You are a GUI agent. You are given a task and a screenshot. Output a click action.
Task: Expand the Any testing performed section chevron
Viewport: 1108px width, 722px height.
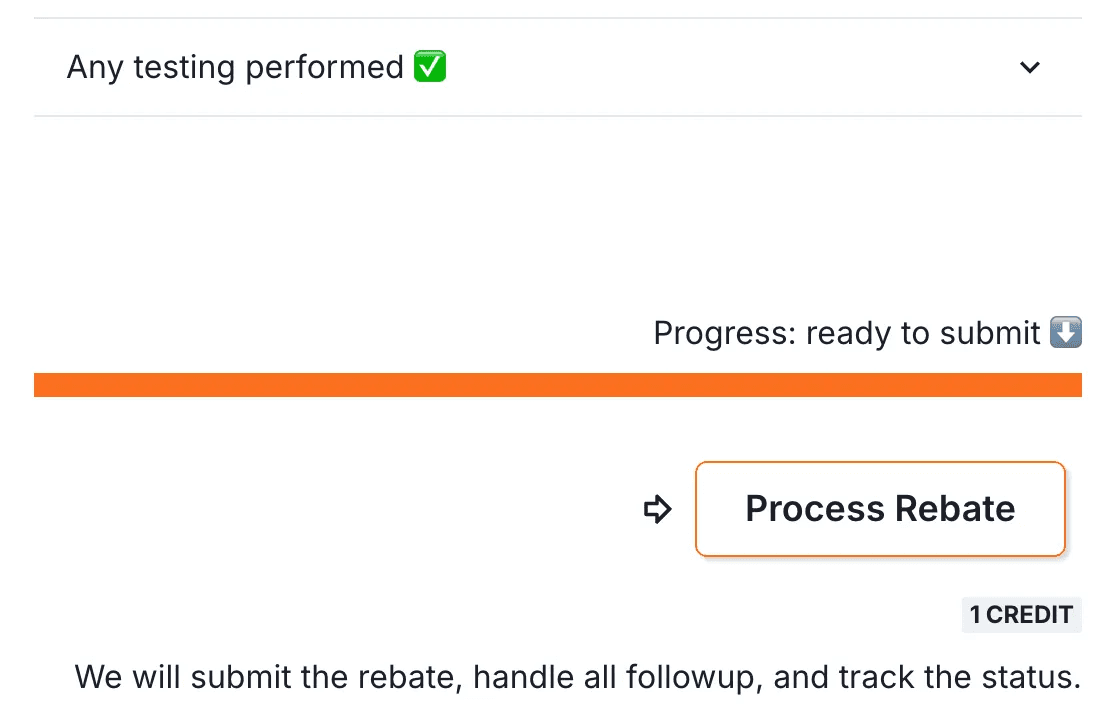coord(1029,68)
